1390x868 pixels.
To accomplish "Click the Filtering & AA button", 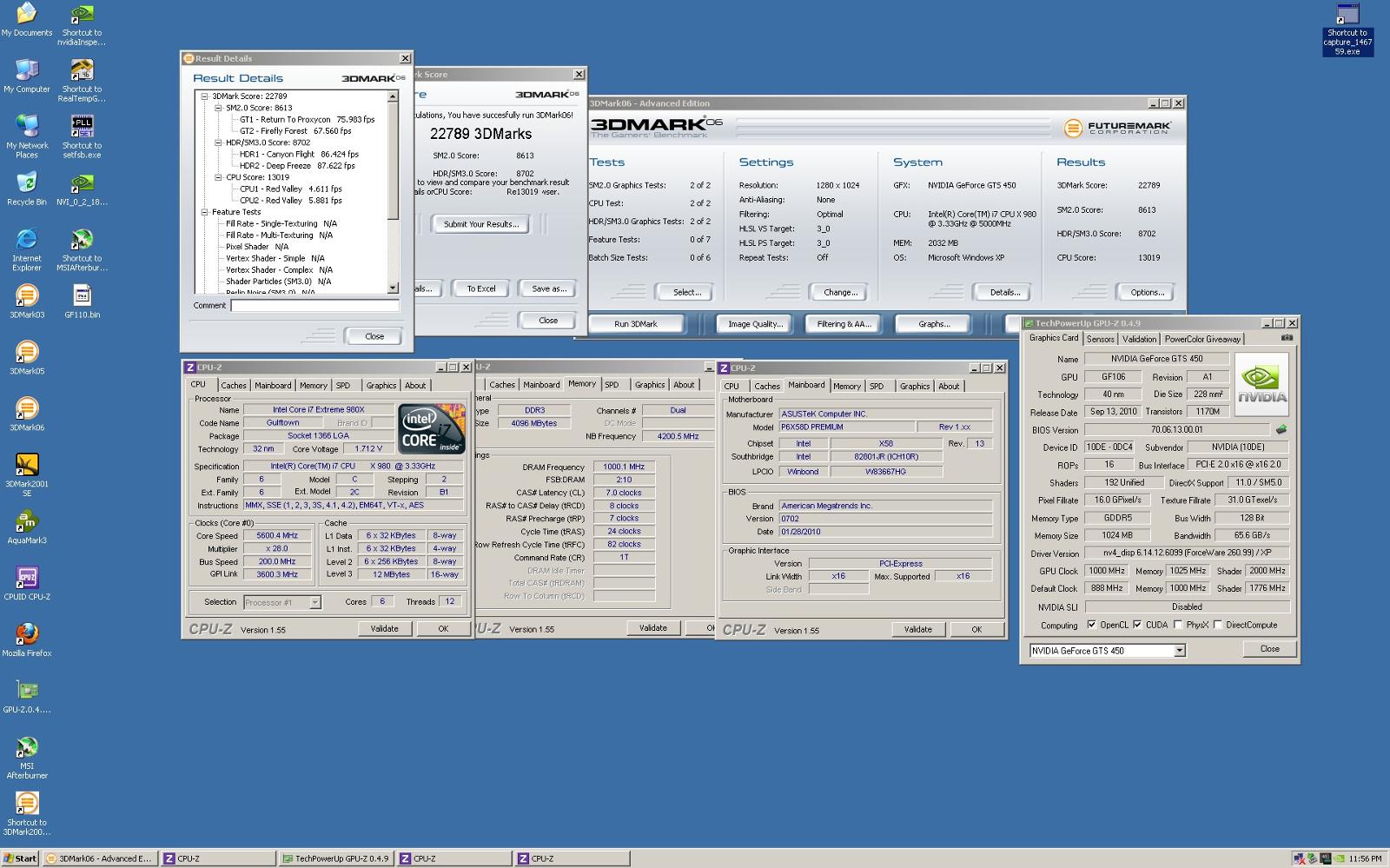I will tap(844, 324).
